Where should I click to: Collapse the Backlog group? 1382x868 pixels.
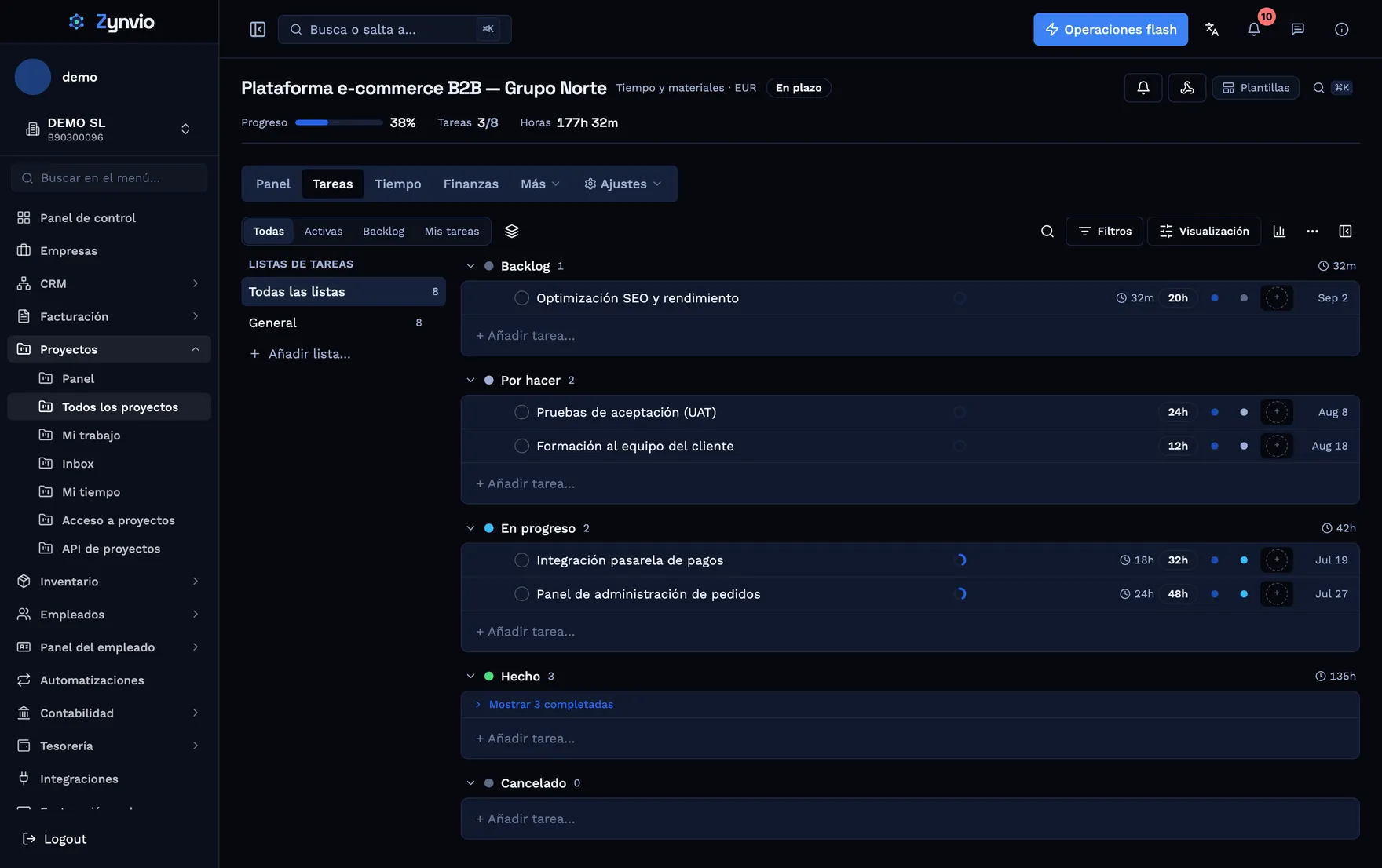tap(470, 266)
